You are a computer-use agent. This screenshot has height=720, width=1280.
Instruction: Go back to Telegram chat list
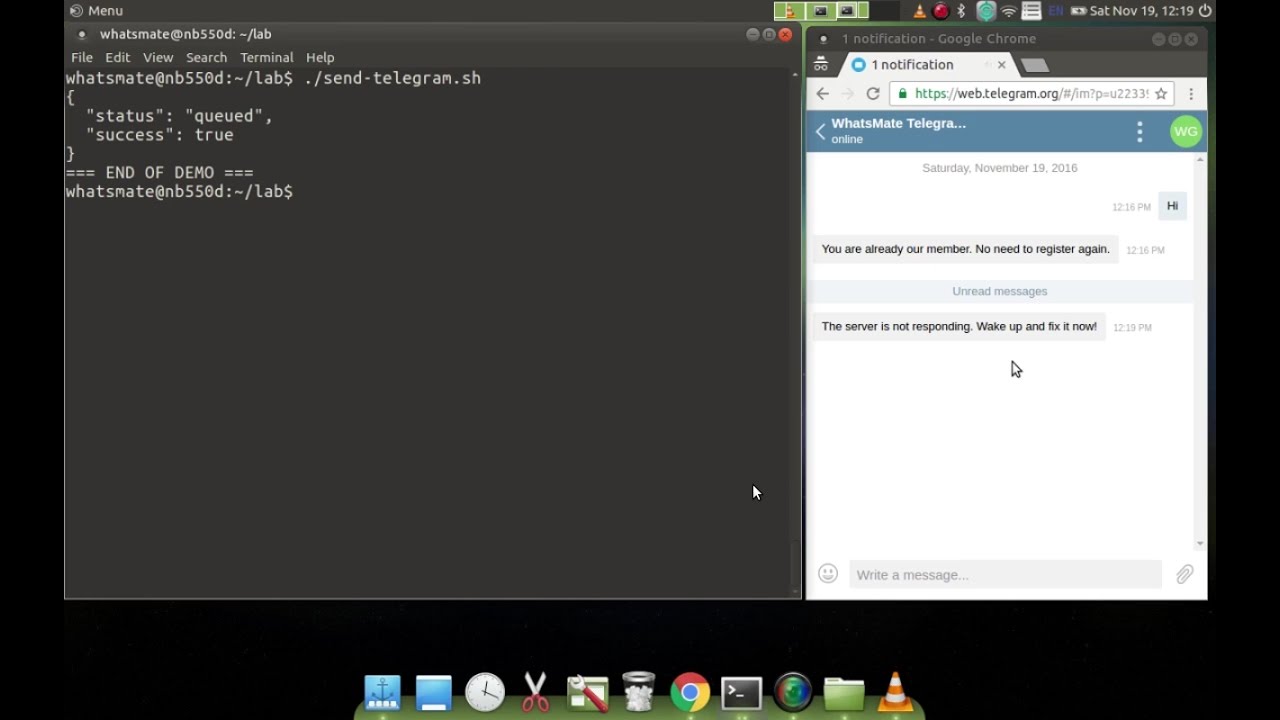click(x=820, y=131)
